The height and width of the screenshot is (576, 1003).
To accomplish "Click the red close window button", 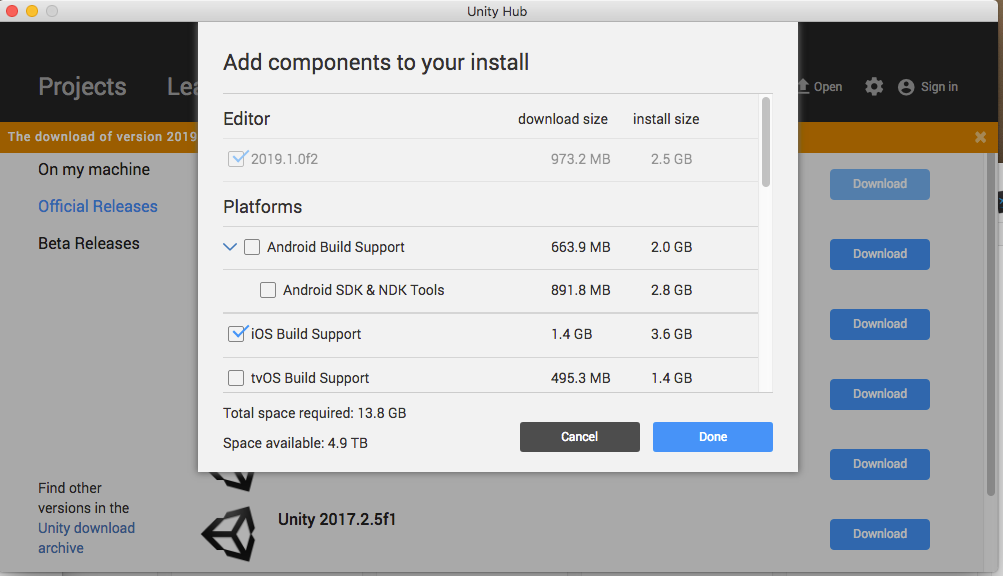I will 12,11.
